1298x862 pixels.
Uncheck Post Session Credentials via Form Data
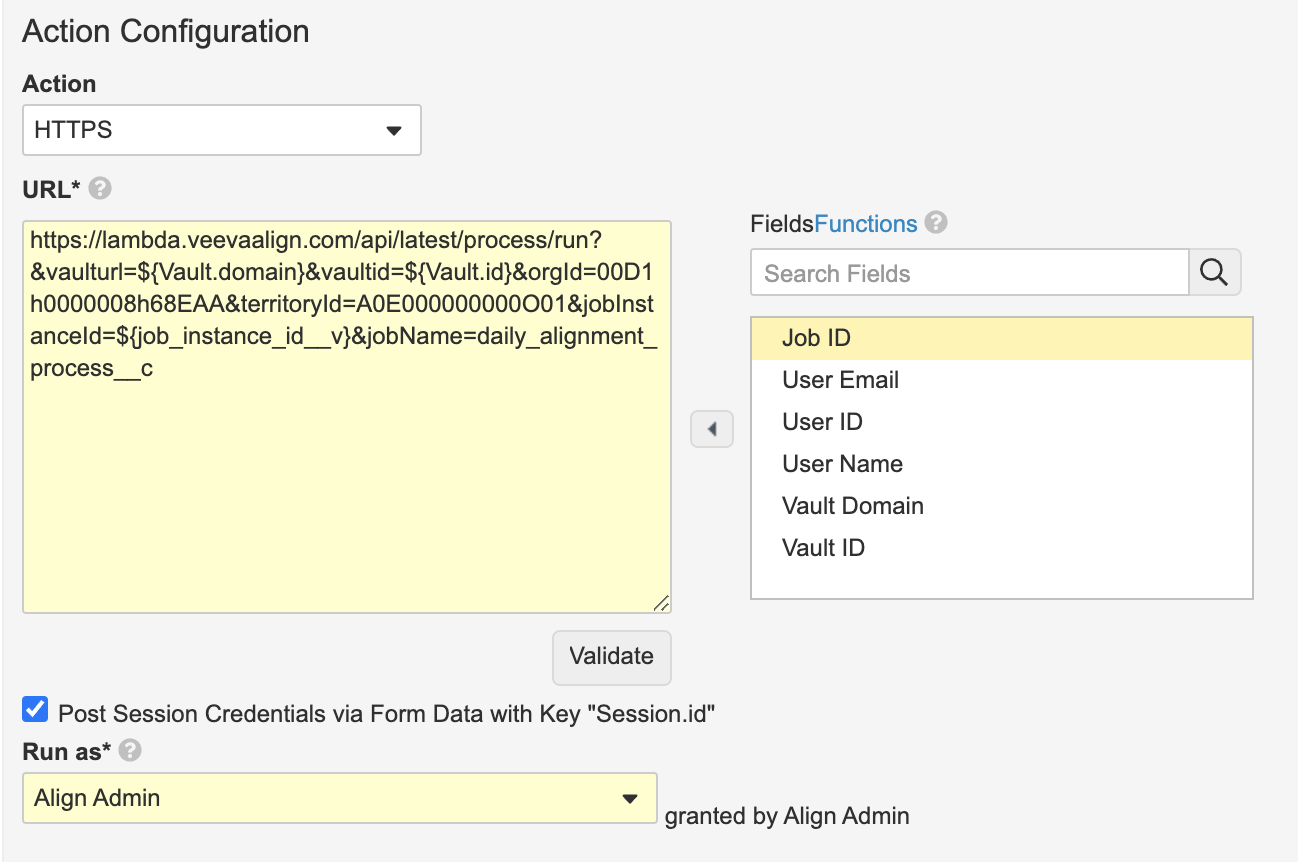[x=35, y=711]
